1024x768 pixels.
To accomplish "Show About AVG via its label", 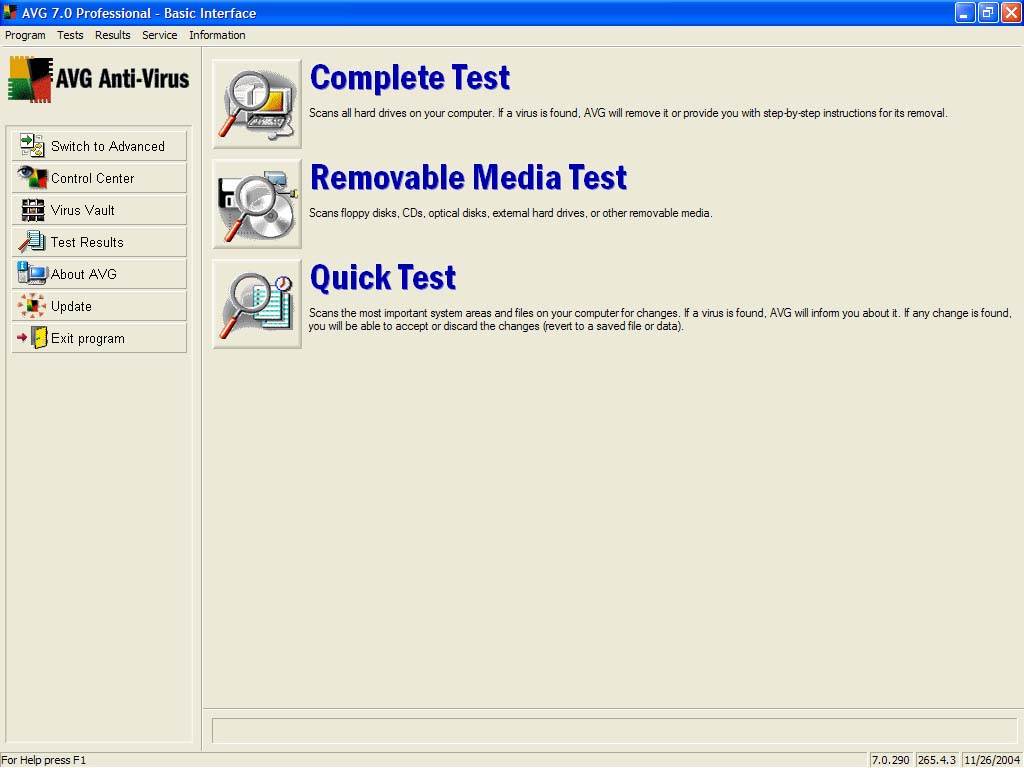I will pyautogui.click(x=84, y=274).
